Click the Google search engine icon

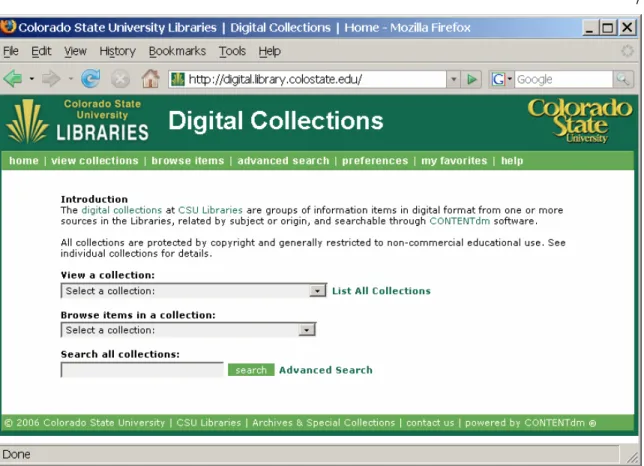[498, 79]
